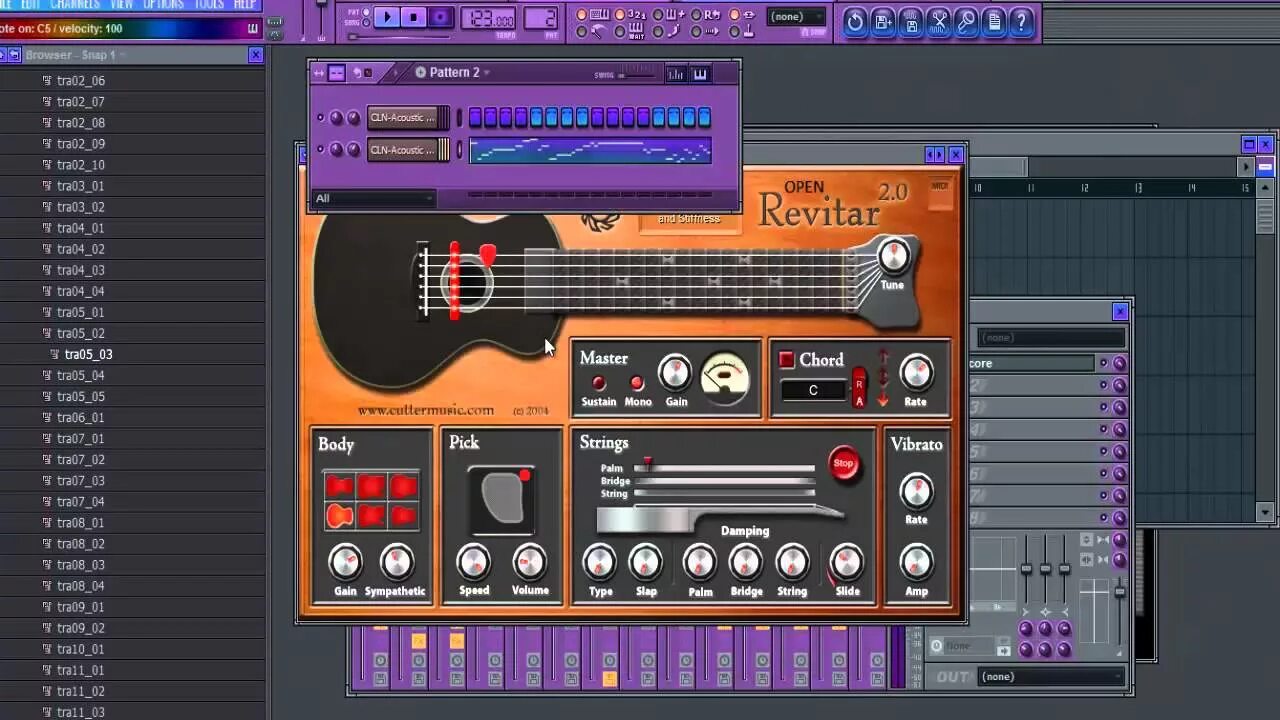Click the first step of the top channel row
This screenshot has height=720, width=1280.
click(475, 118)
